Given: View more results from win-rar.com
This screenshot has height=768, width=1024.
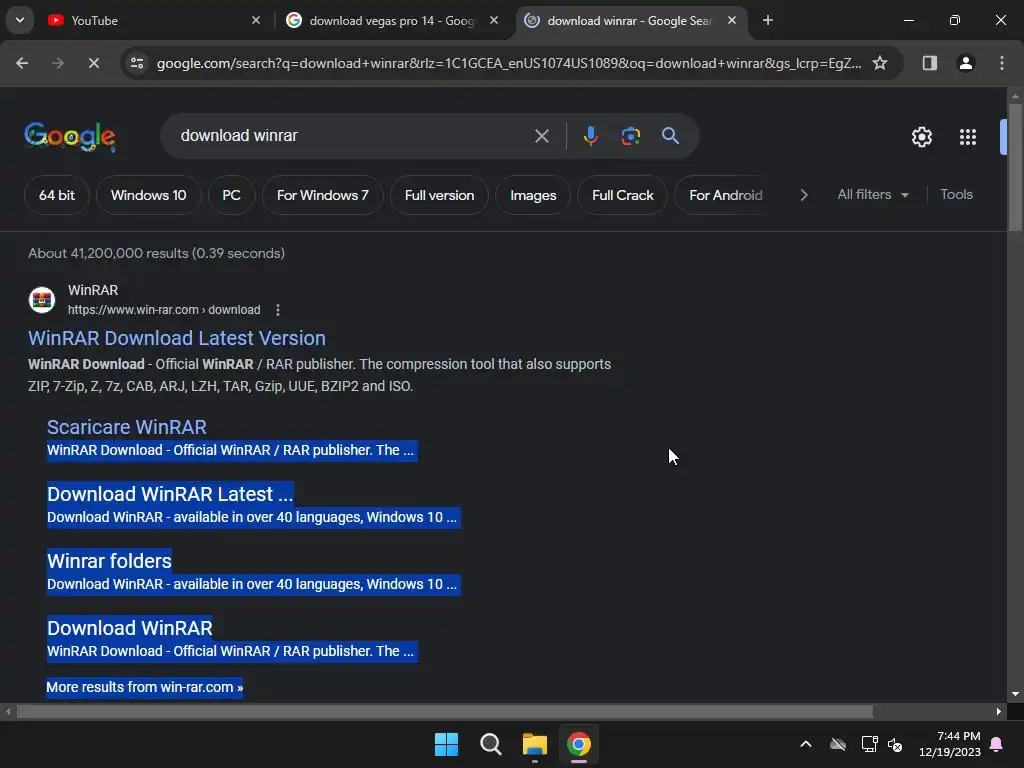Looking at the screenshot, I should [144, 687].
